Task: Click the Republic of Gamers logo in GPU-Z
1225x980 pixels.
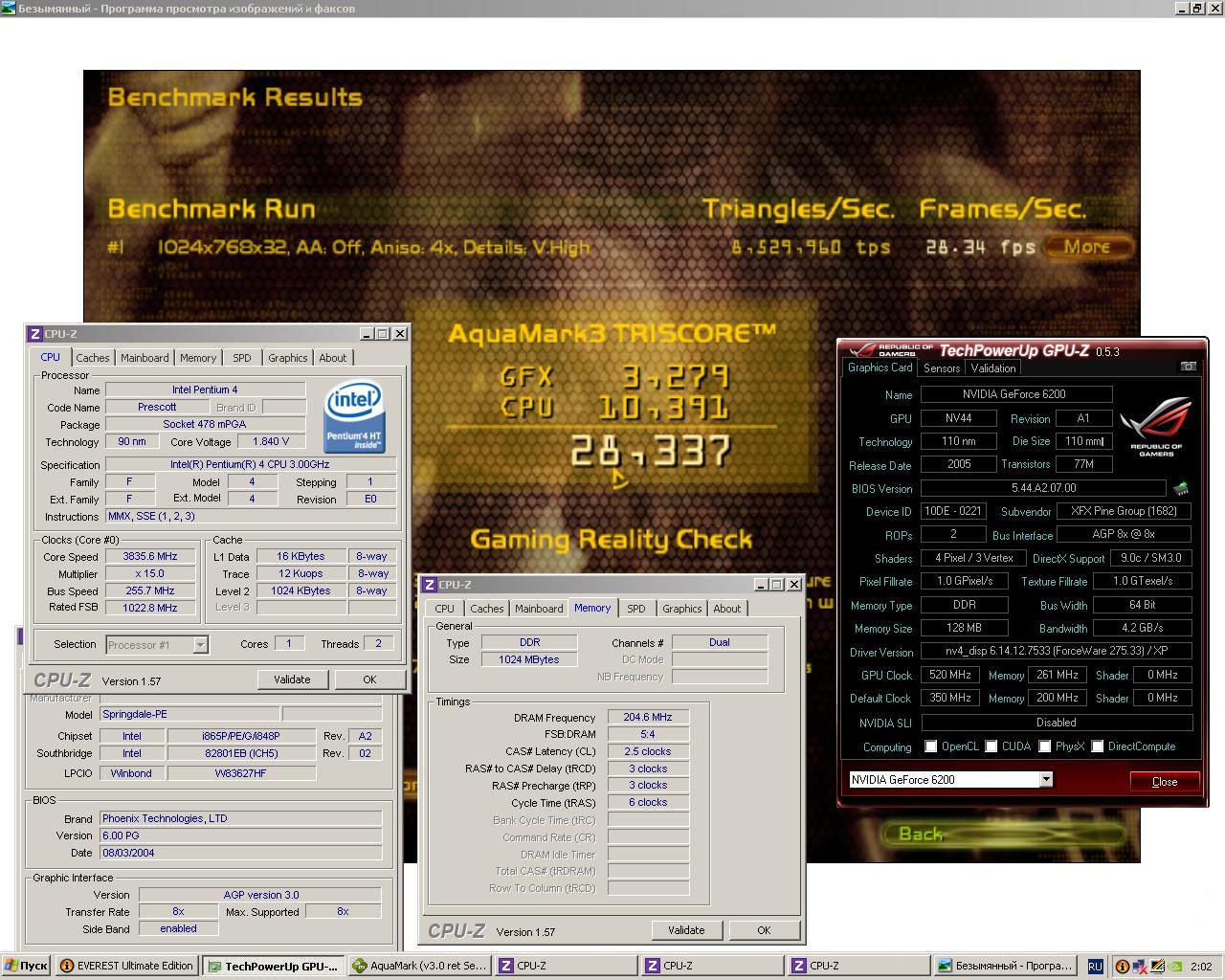Action: pyautogui.click(x=1156, y=426)
